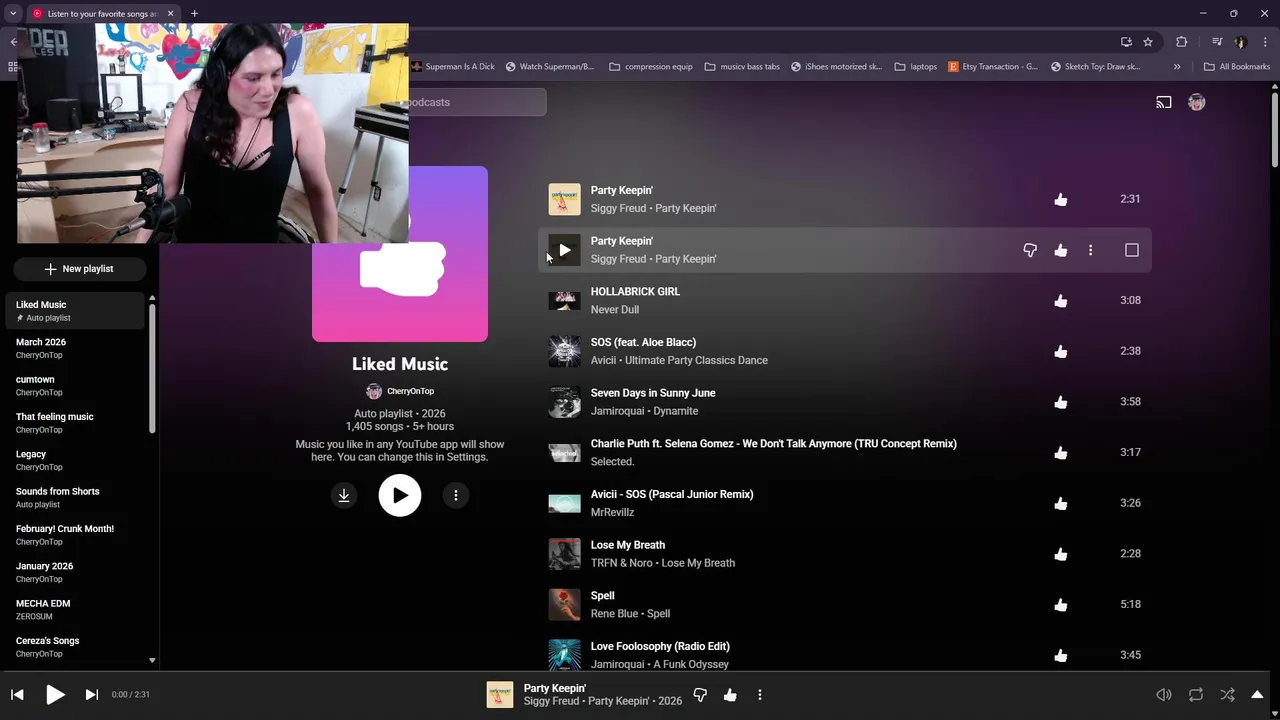This screenshot has width=1280, height=720.
Task: Click the sidebar playlist scroll-down arrow
Action: [x=152, y=660]
